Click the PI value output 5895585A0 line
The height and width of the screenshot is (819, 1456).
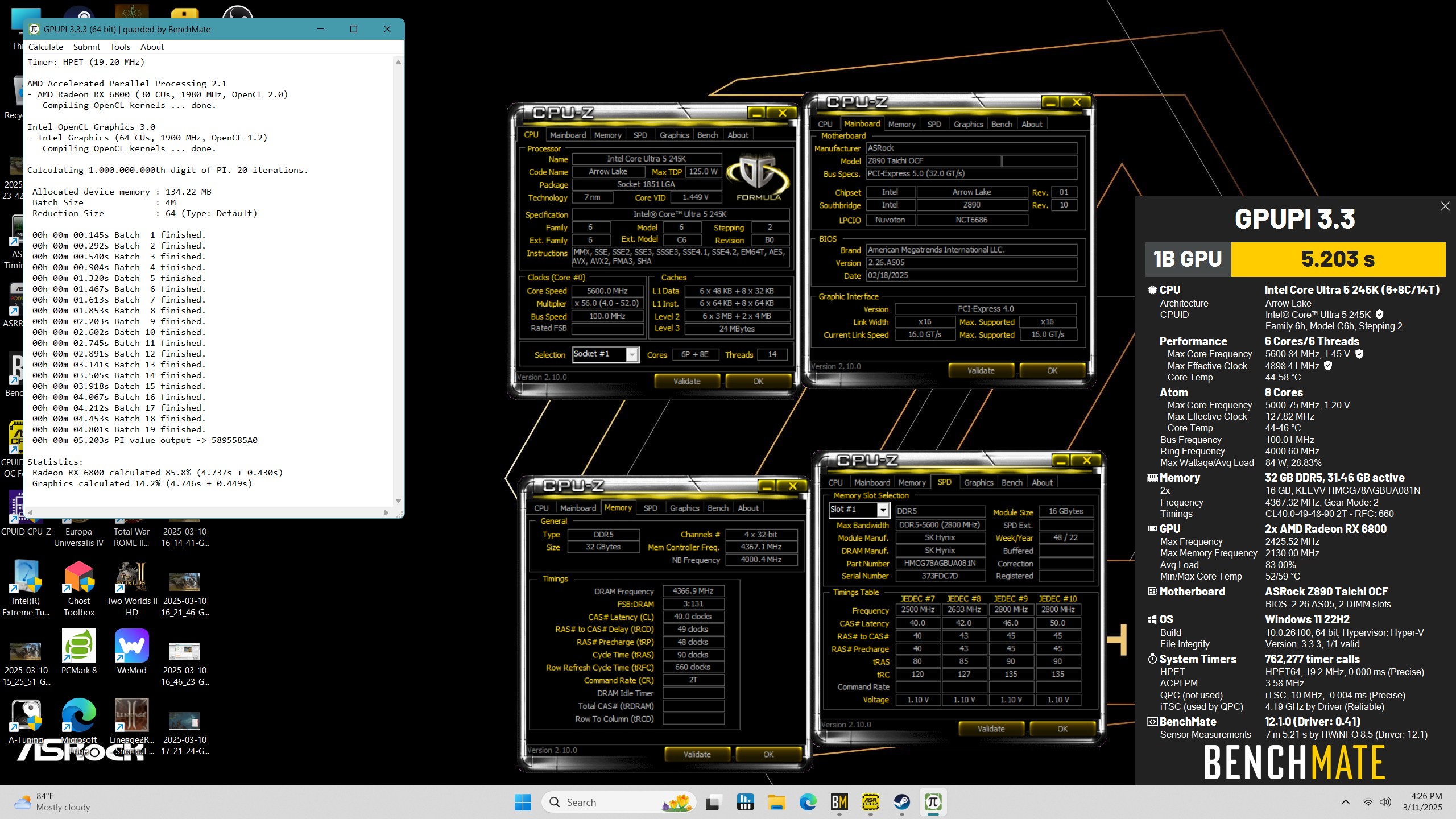coord(145,440)
